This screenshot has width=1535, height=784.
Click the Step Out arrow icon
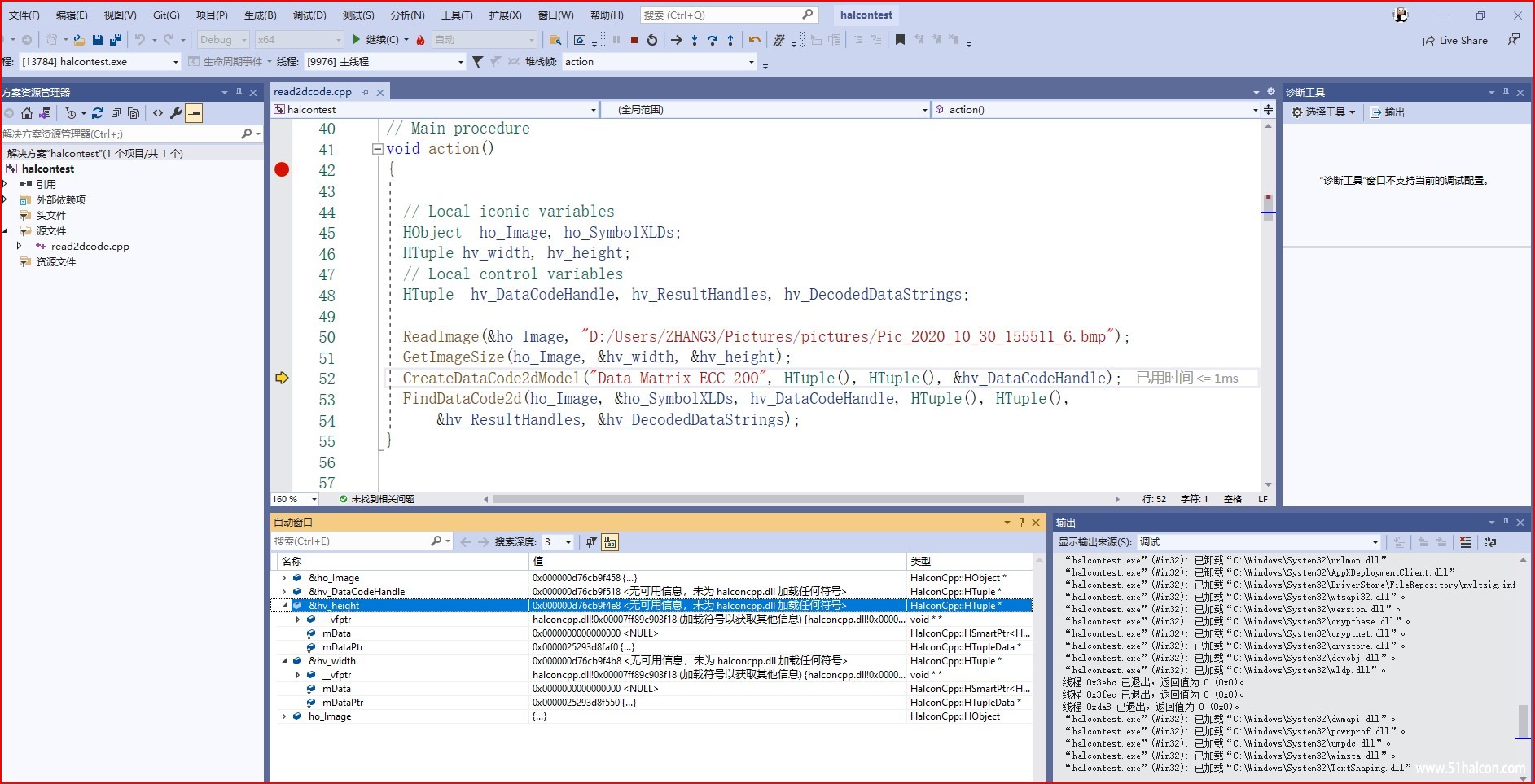pos(730,40)
